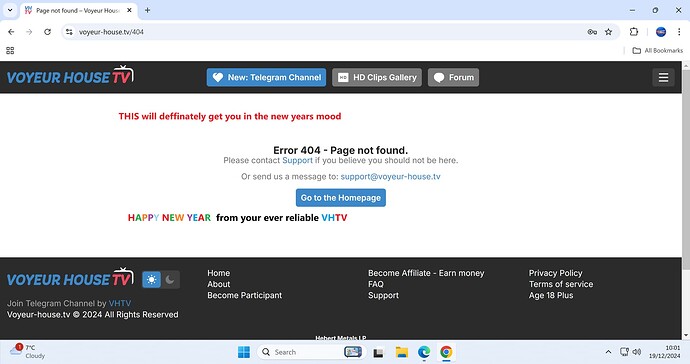Open the Become Participant link
This screenshot has width=690, height=364.
coord(245,295)
